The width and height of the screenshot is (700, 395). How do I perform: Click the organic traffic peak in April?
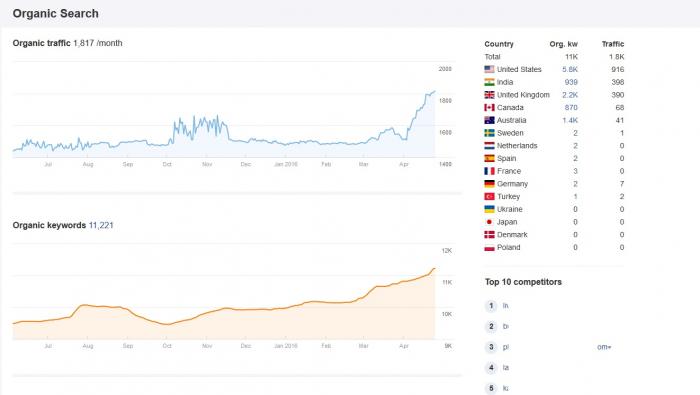pyautogui.click(x=434, y=91)
